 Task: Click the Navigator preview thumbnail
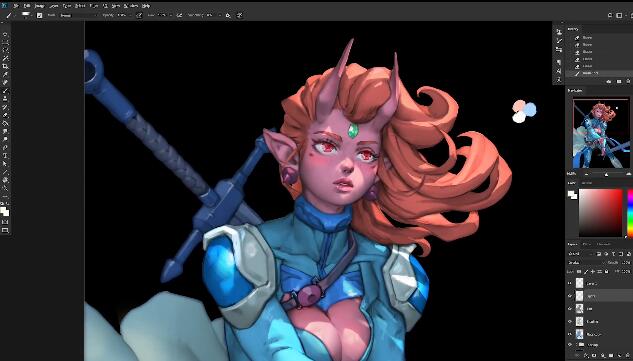point(601,134)
